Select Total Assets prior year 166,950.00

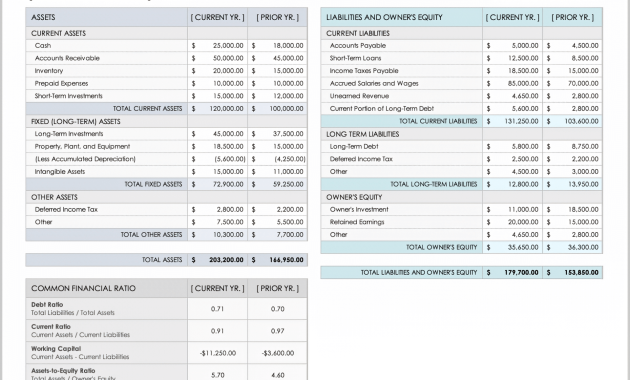(x=286, y=260)
